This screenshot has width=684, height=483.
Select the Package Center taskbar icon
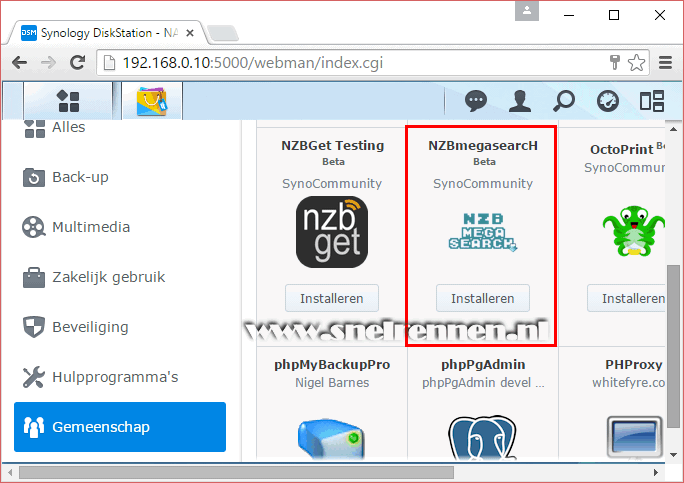point(152,101)
